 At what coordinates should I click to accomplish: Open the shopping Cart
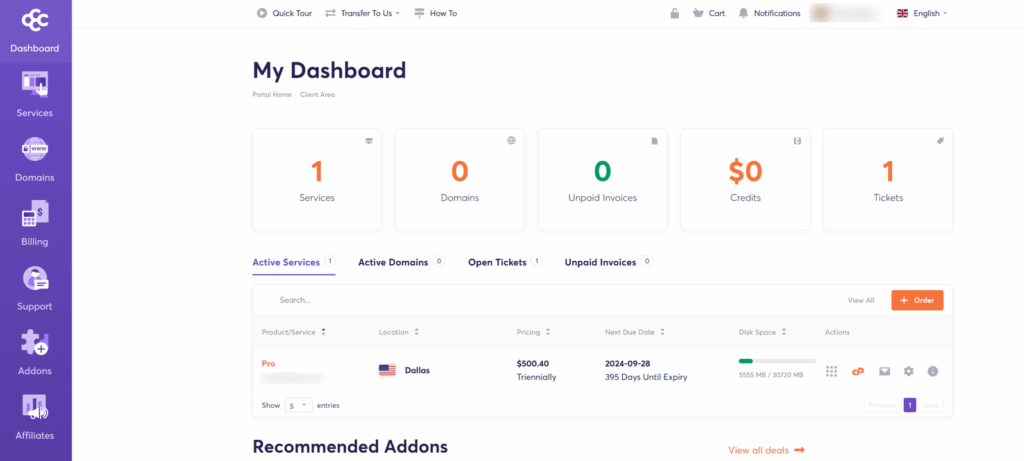pyautogui.click(x=708, y=13)
